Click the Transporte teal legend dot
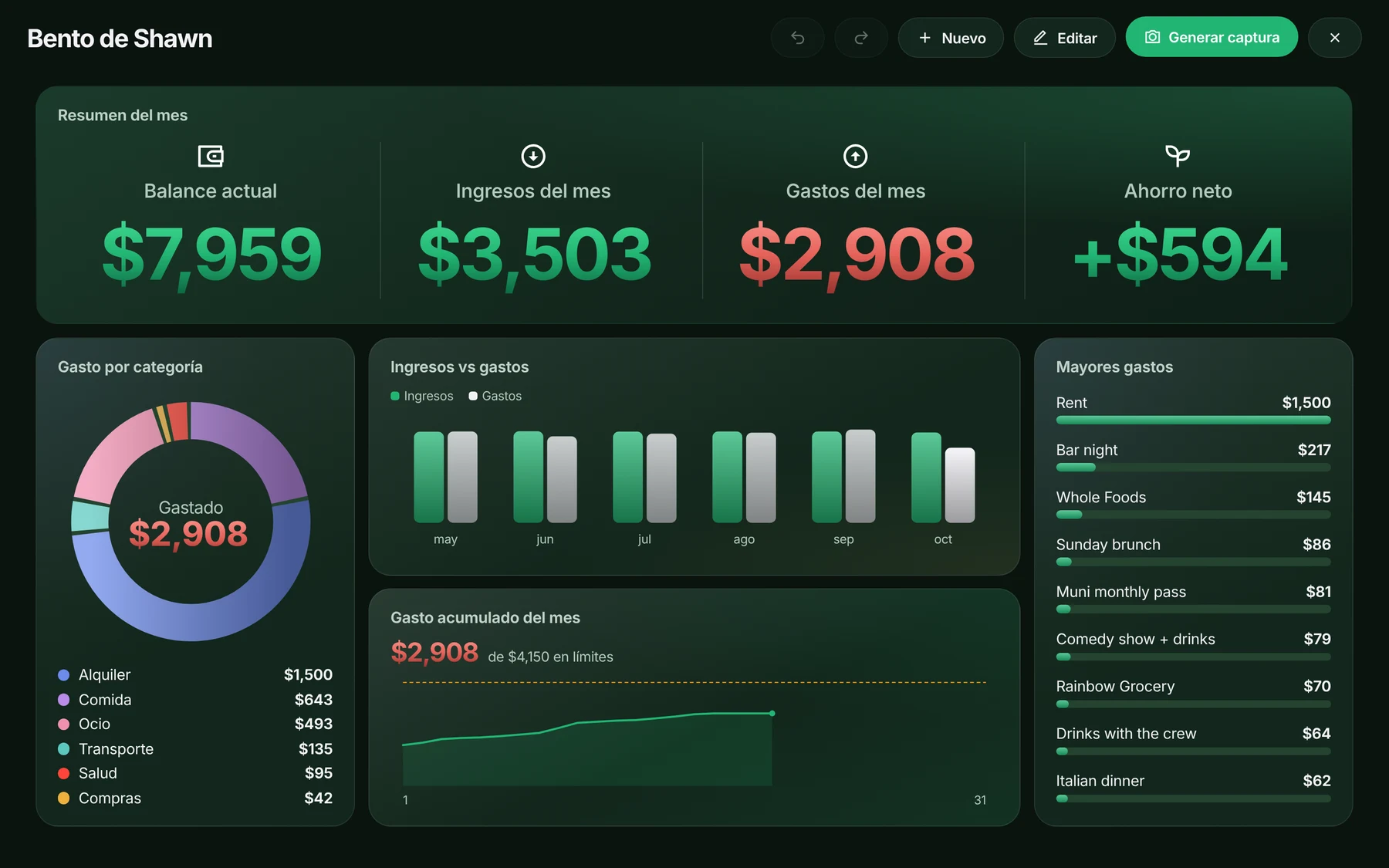 (x=64, y=749)
